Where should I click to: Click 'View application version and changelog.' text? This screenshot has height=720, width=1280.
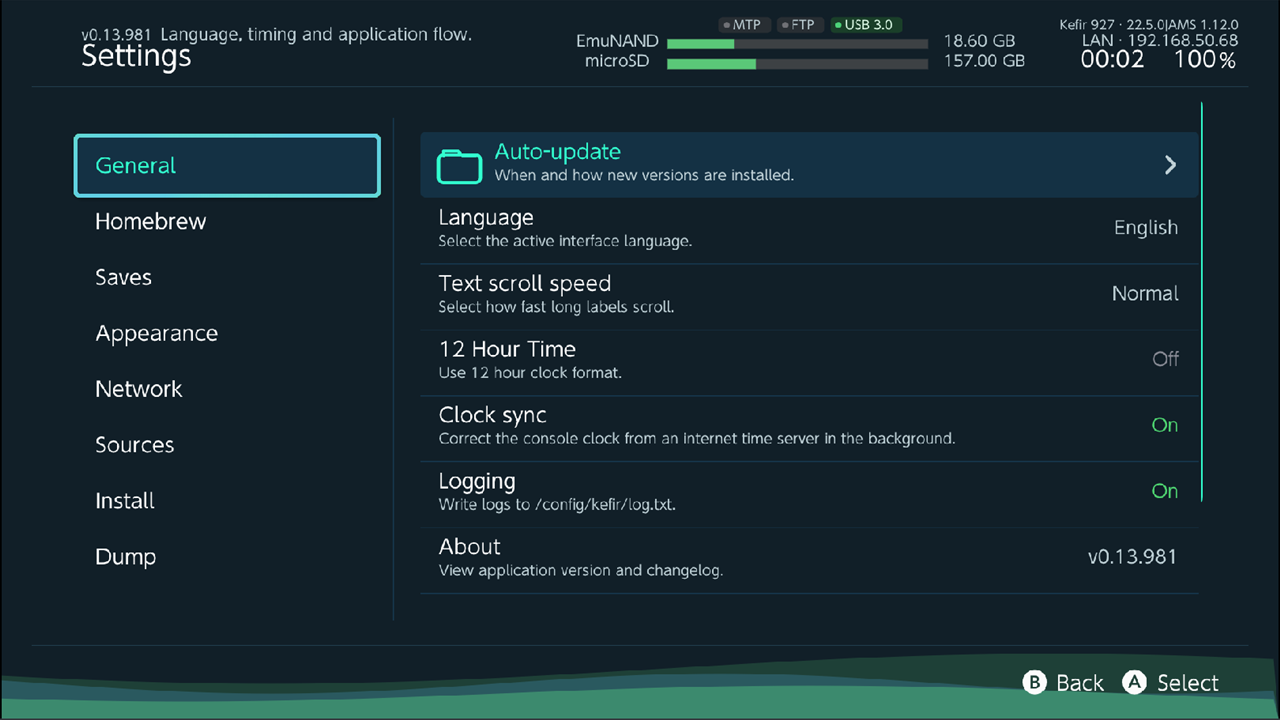[x=580, y=571]
